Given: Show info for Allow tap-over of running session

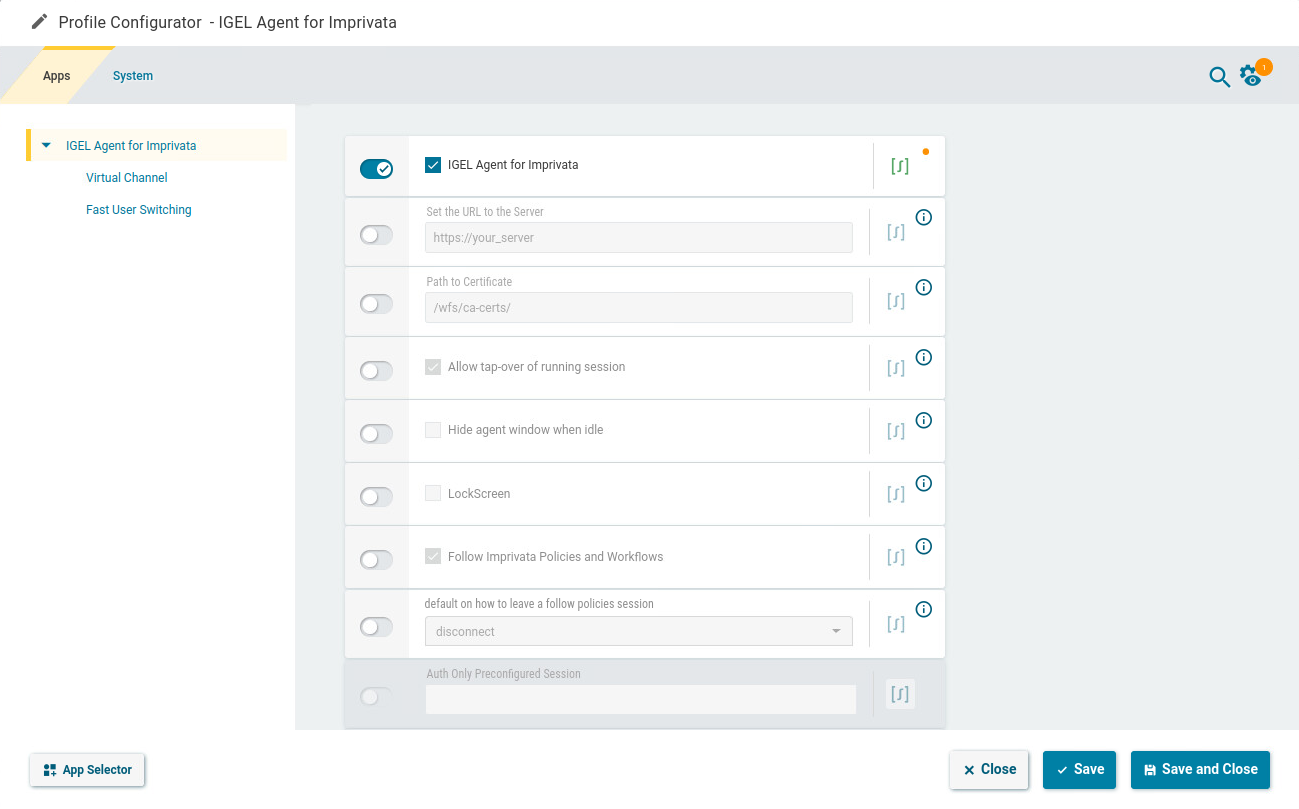Looking at the screenshot, I should click(924, 357).
